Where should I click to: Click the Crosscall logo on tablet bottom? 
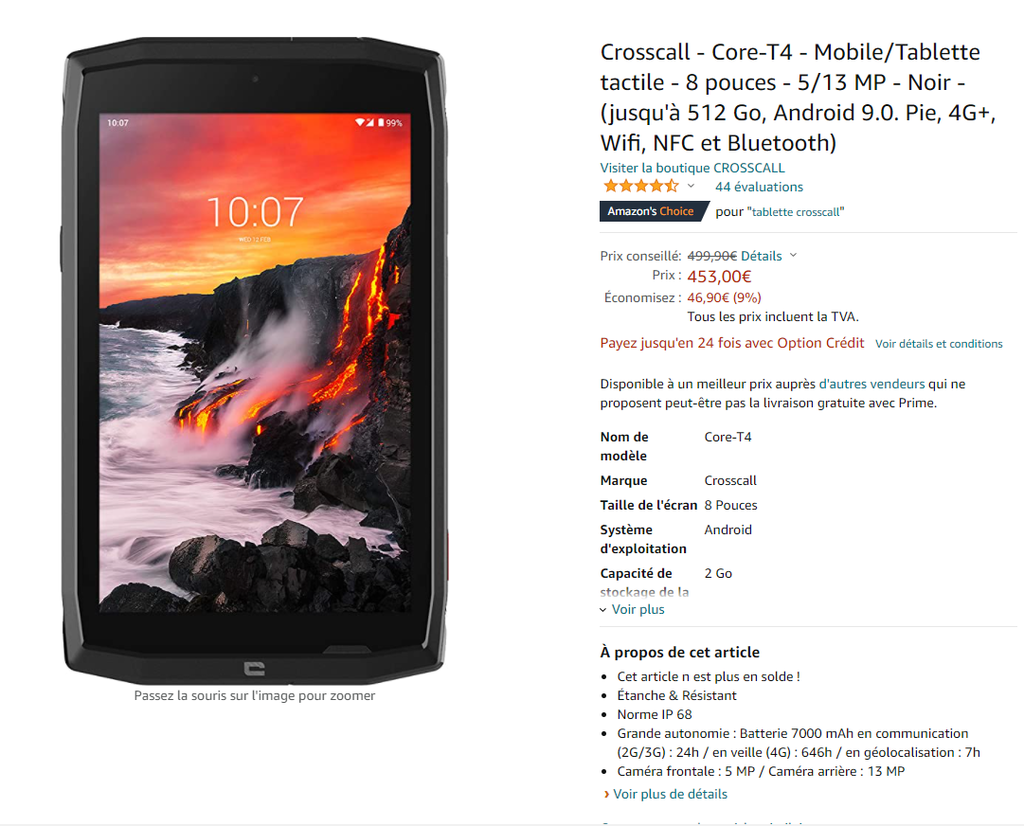tap(254, 669)
